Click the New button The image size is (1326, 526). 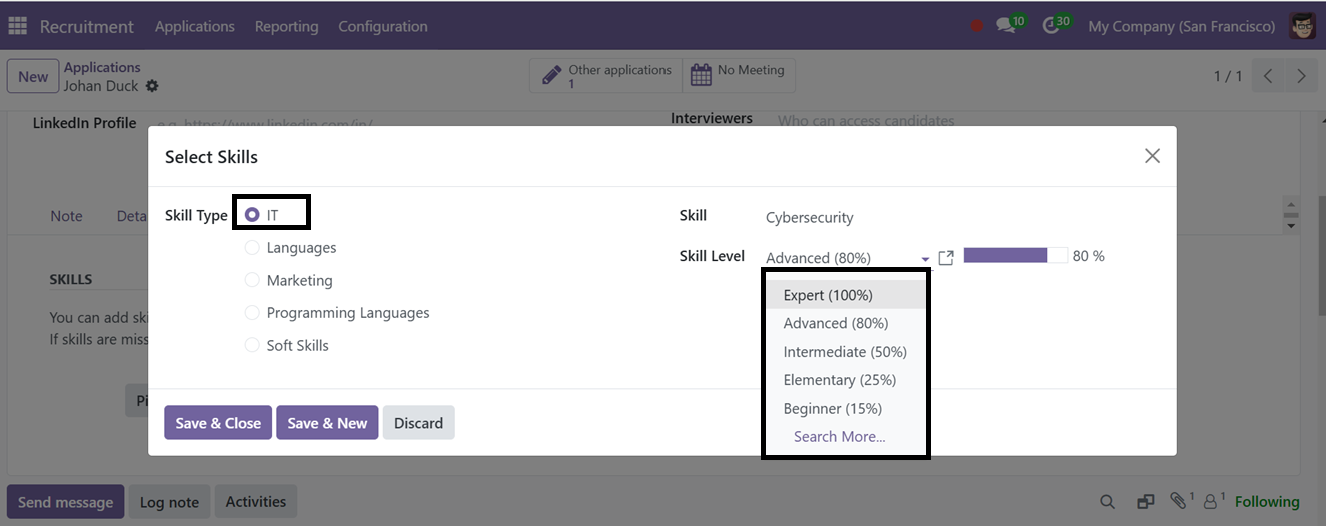coord(33,77)
